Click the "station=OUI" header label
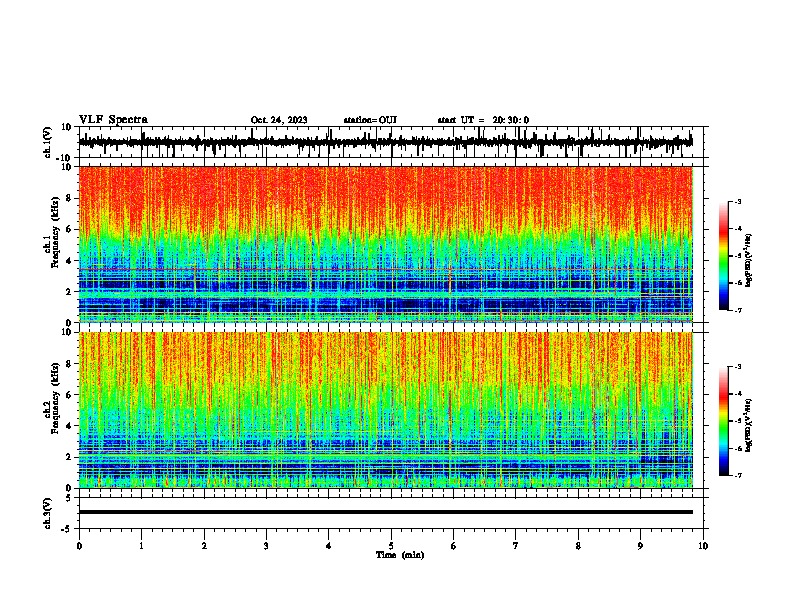Image resolution: width=792 pixels, height=612 pixels. point(370,120)
